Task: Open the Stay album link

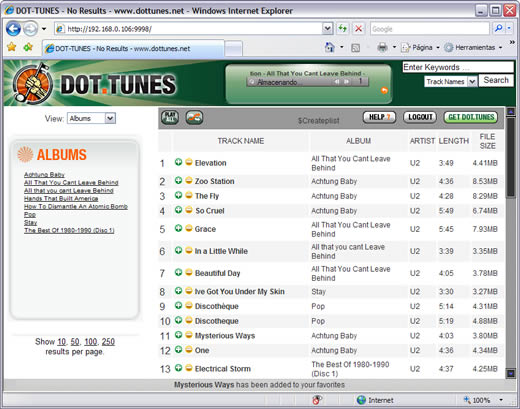Action: pos(30,222)
